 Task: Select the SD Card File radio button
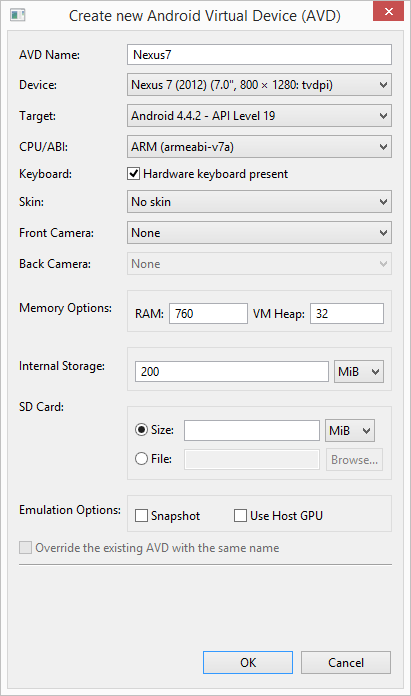(x=141, y=459)
